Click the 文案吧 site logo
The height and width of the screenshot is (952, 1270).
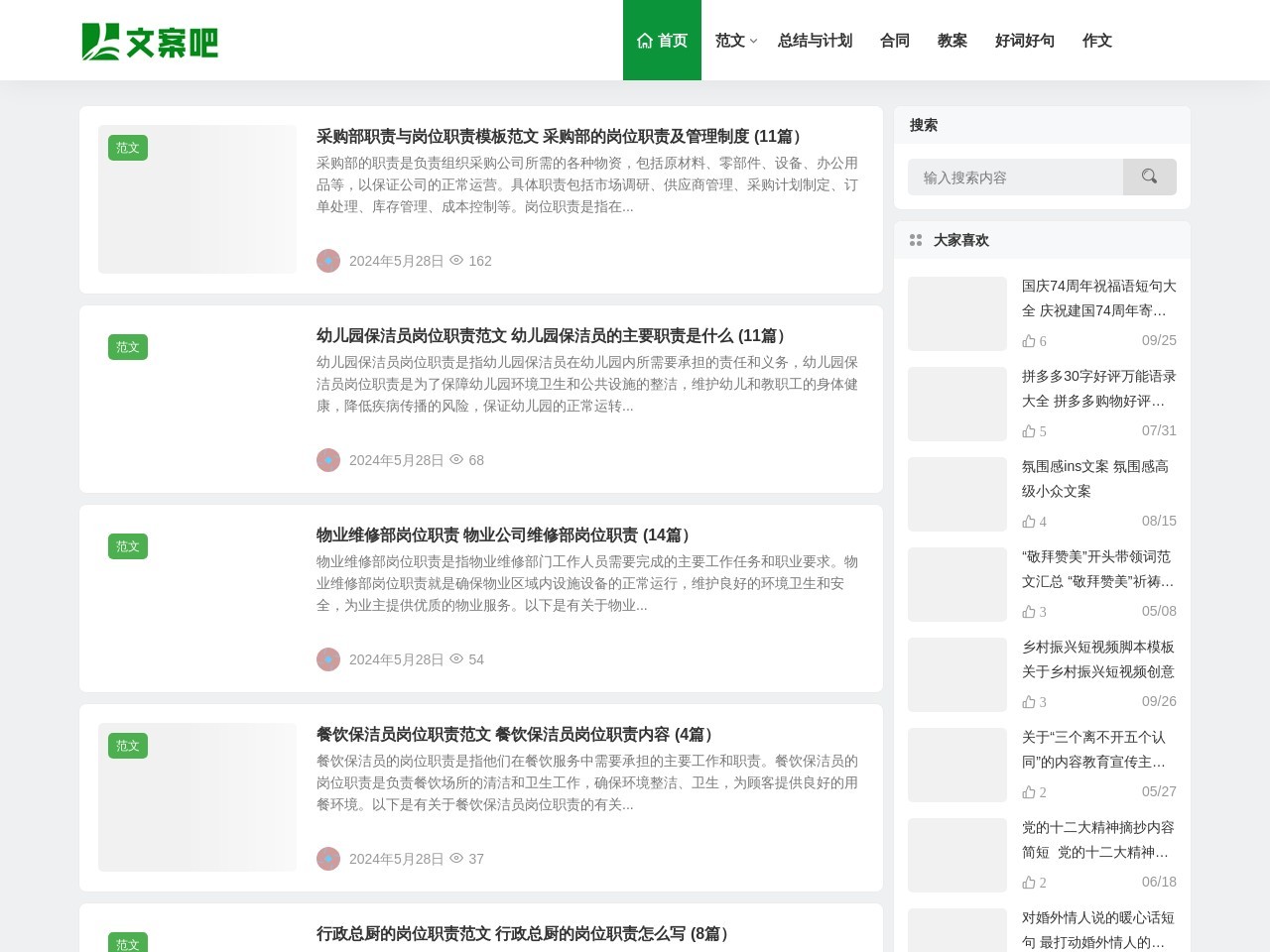[150, 41]
